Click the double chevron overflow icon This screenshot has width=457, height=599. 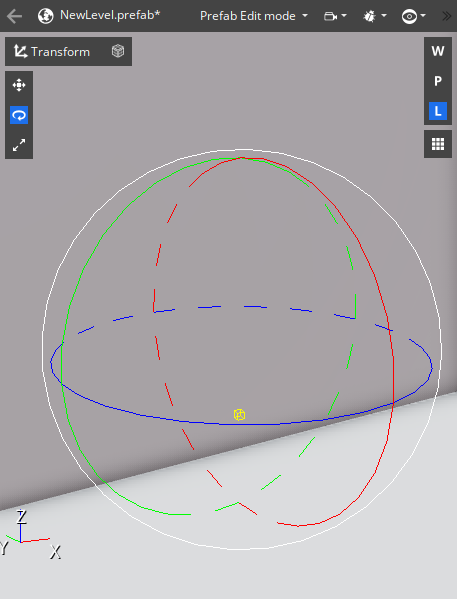click(446, 16)
